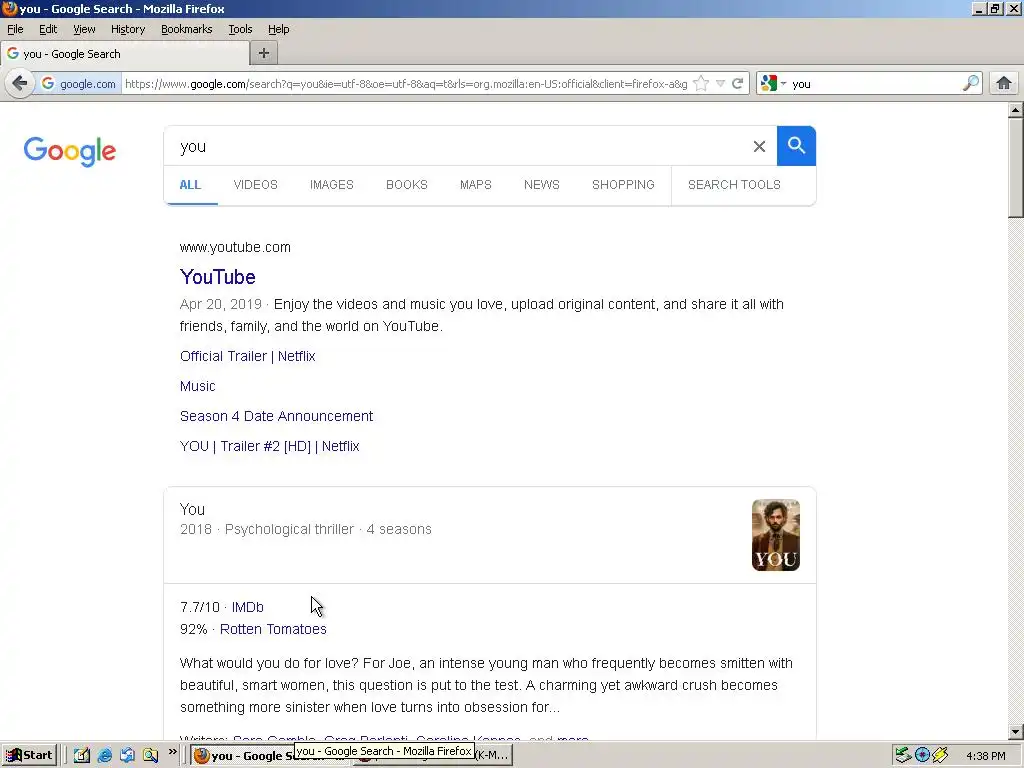Open the Bookmarks menu
1024x768 pixels.
187,29
